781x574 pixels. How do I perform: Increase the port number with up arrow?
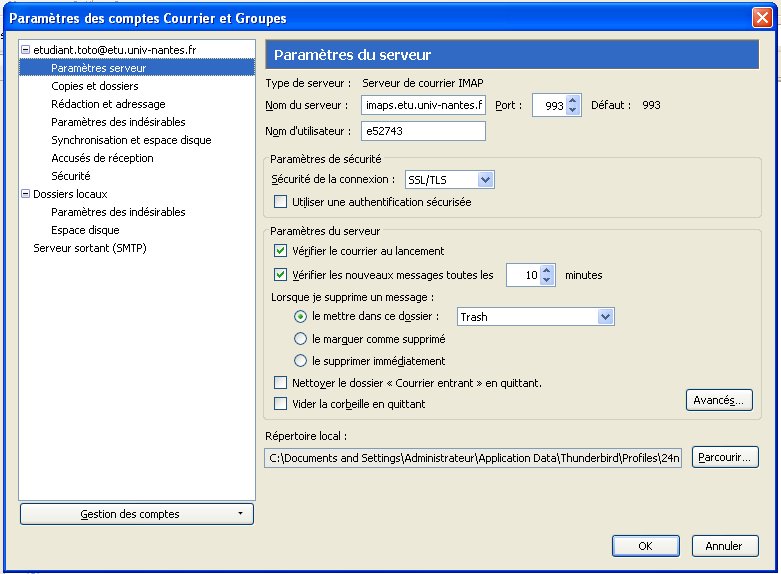point(573,100)
